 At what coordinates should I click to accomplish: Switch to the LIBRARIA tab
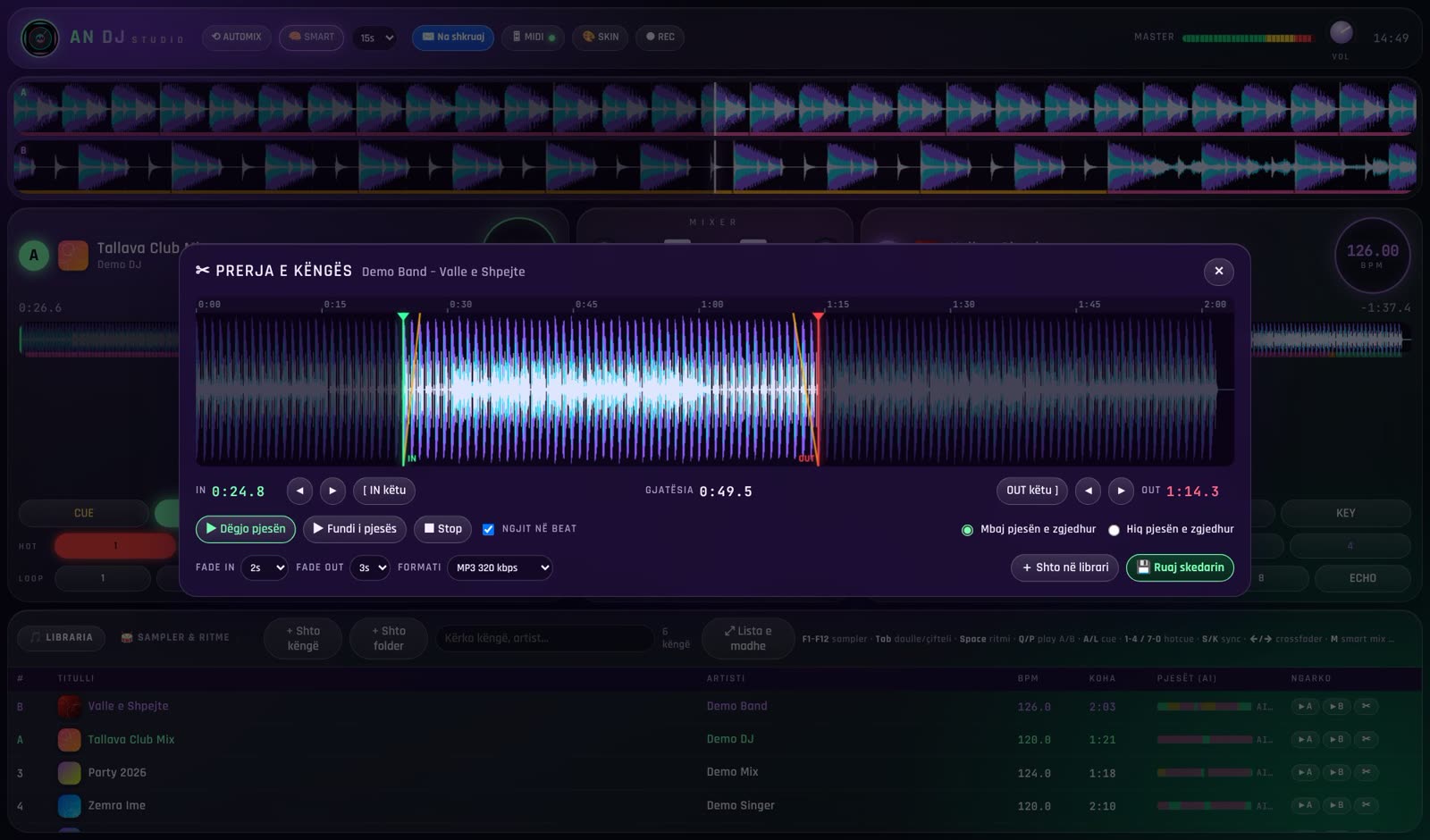coord(61,638)
